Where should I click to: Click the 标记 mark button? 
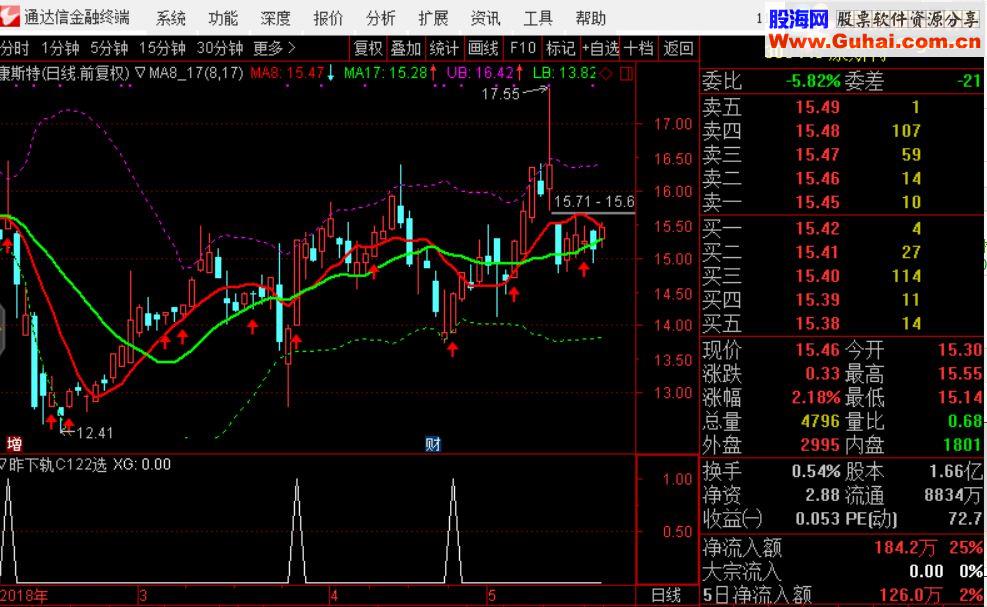pos(560,48)
